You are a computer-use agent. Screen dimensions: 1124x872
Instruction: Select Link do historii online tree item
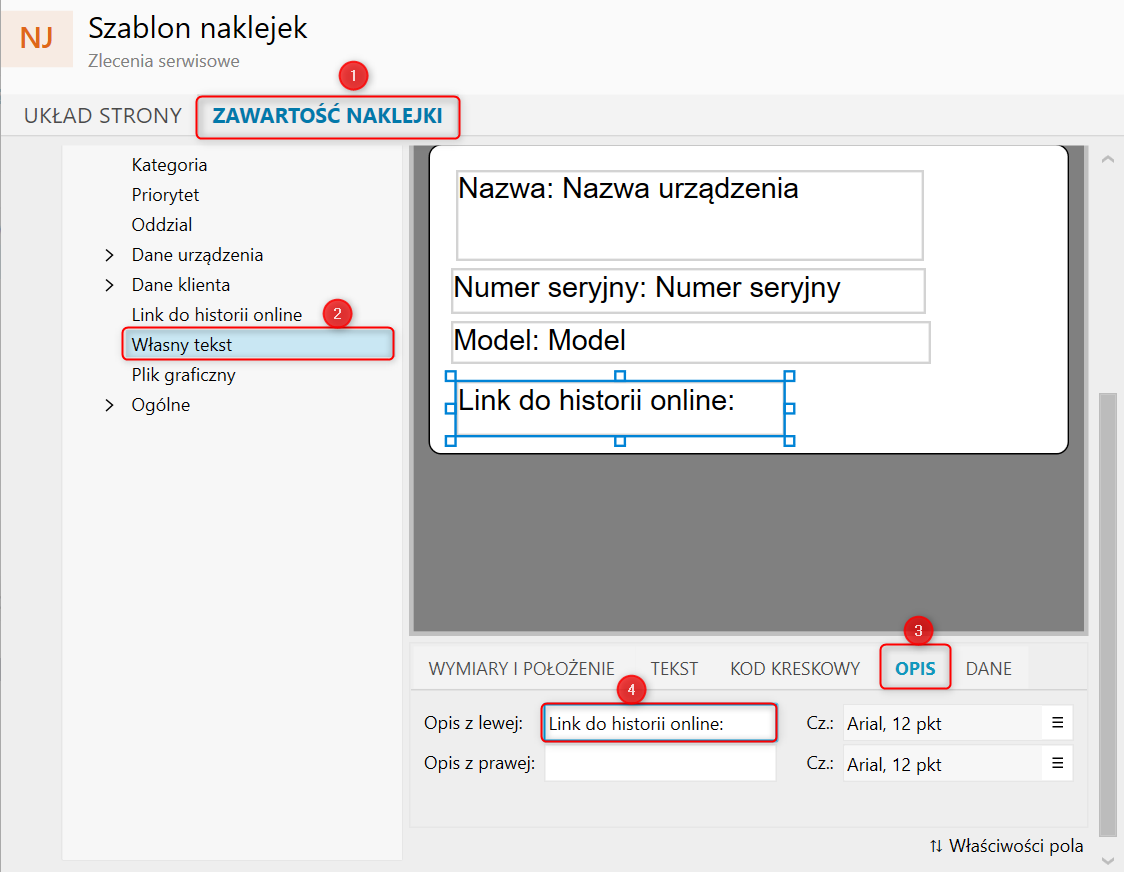click(x=216, y=315)
